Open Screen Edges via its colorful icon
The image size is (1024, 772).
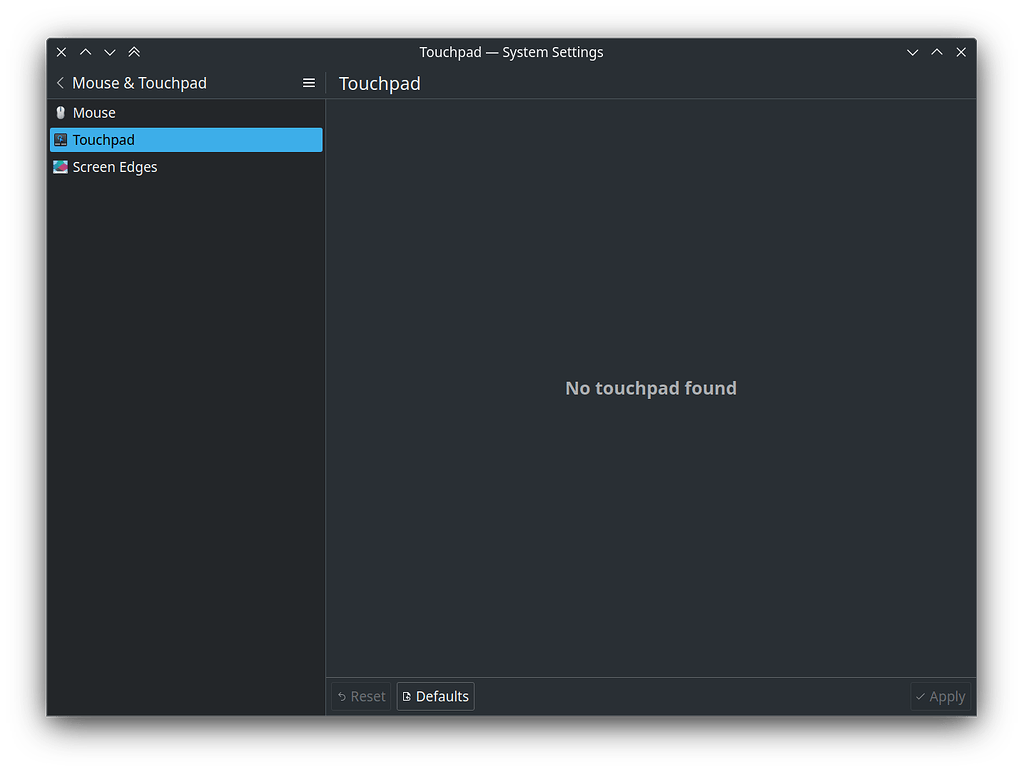(61, 166)
